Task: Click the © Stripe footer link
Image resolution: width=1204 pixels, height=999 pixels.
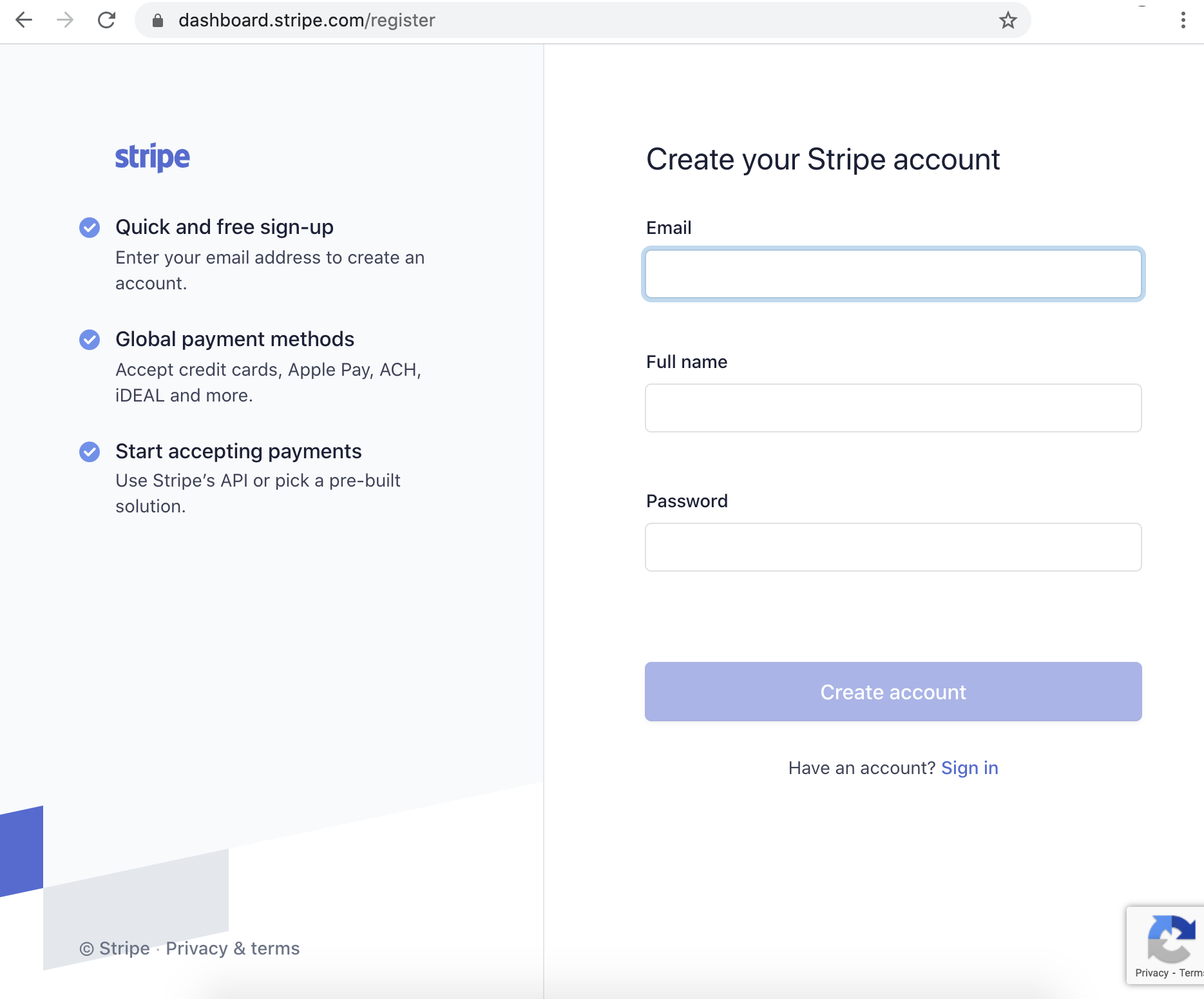Action: 115,949
